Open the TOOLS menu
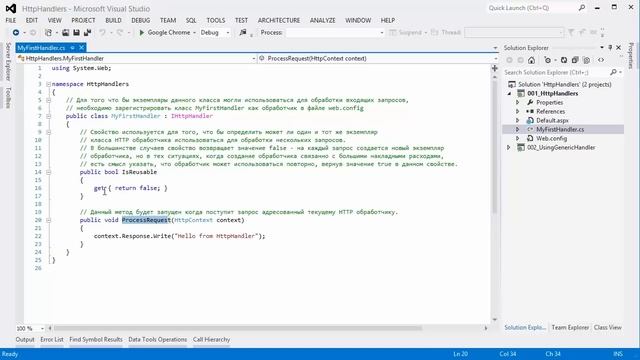Screen dimensions: 640x360 pos(216,20)
